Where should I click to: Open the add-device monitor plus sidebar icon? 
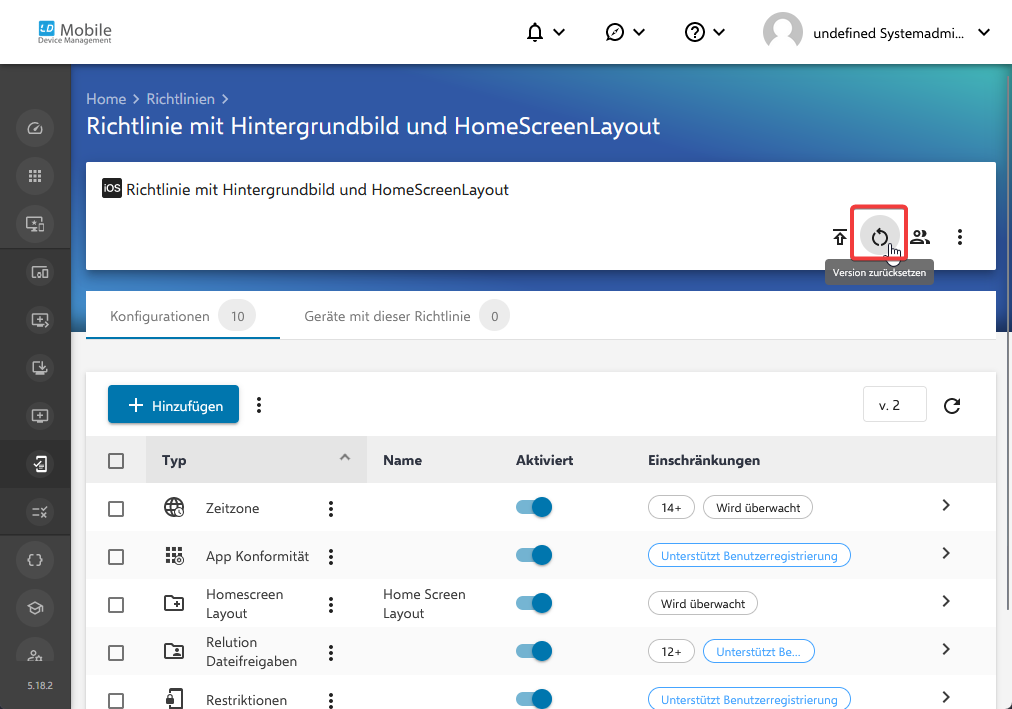pos(39,415)
